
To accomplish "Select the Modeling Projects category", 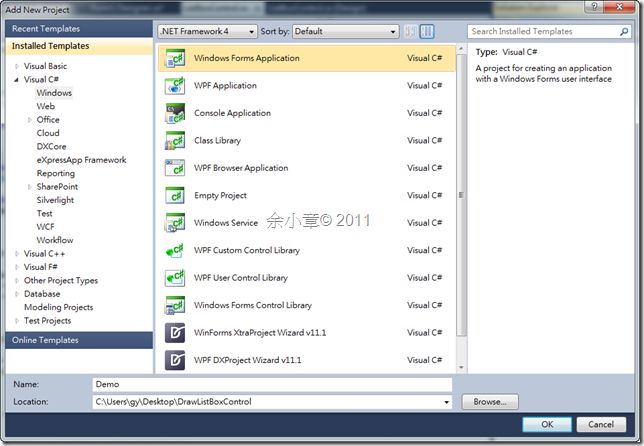I will pos(59,307).
